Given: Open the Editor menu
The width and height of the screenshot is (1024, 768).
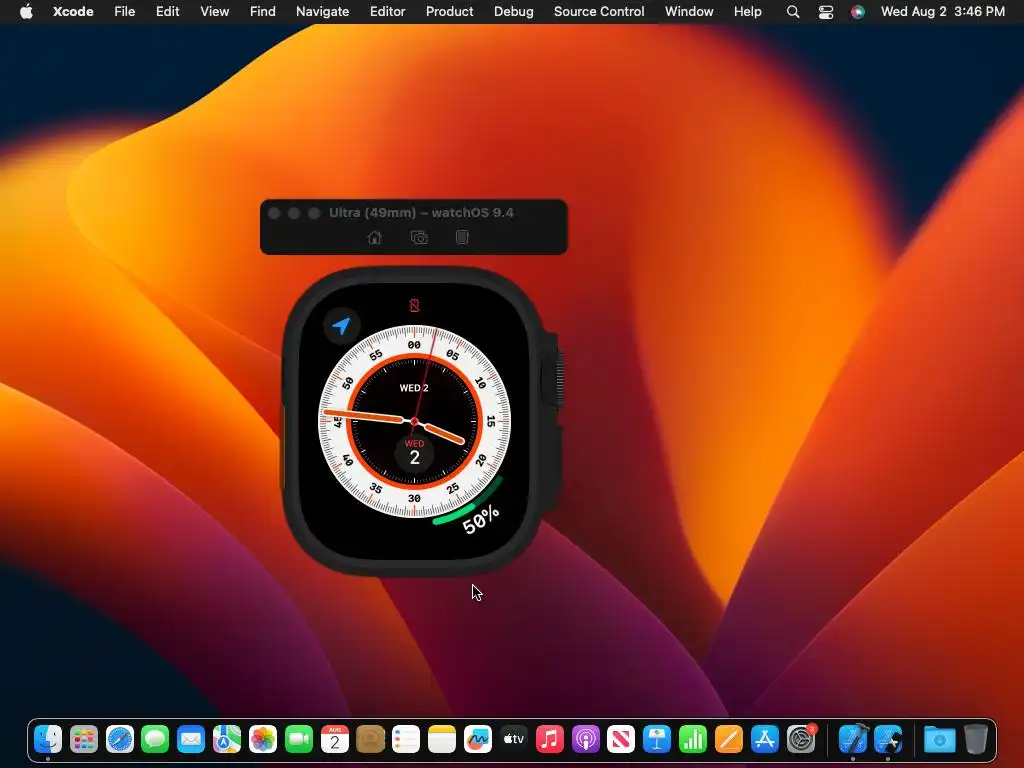Looking at the screenshot, I should [387, 12].
